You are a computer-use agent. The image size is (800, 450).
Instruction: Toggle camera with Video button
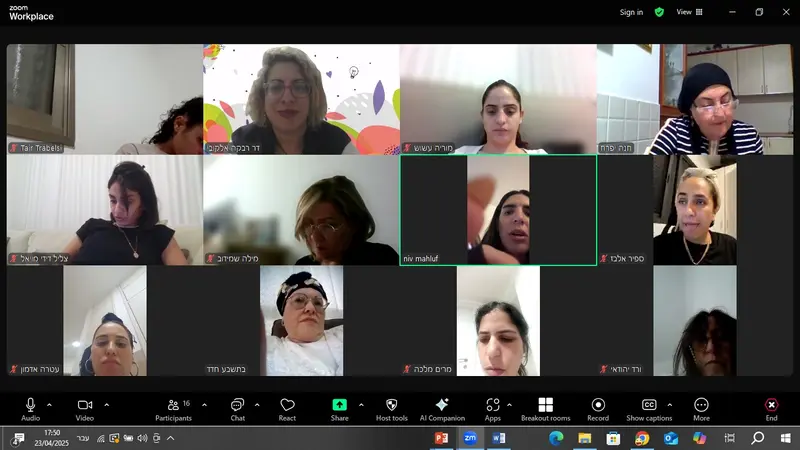click(84, 408)
